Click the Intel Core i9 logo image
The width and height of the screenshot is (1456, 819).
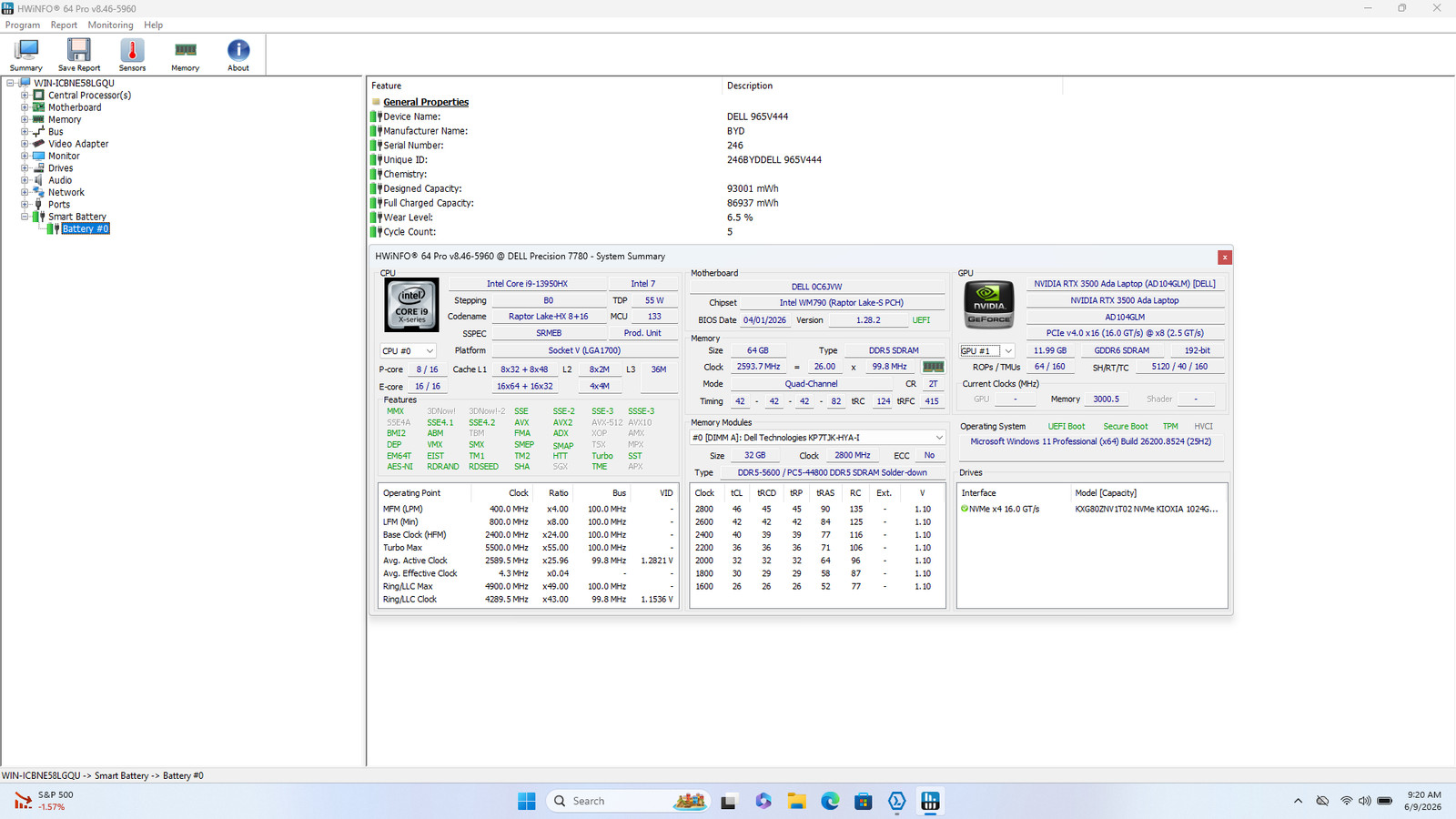pos(411,305)
